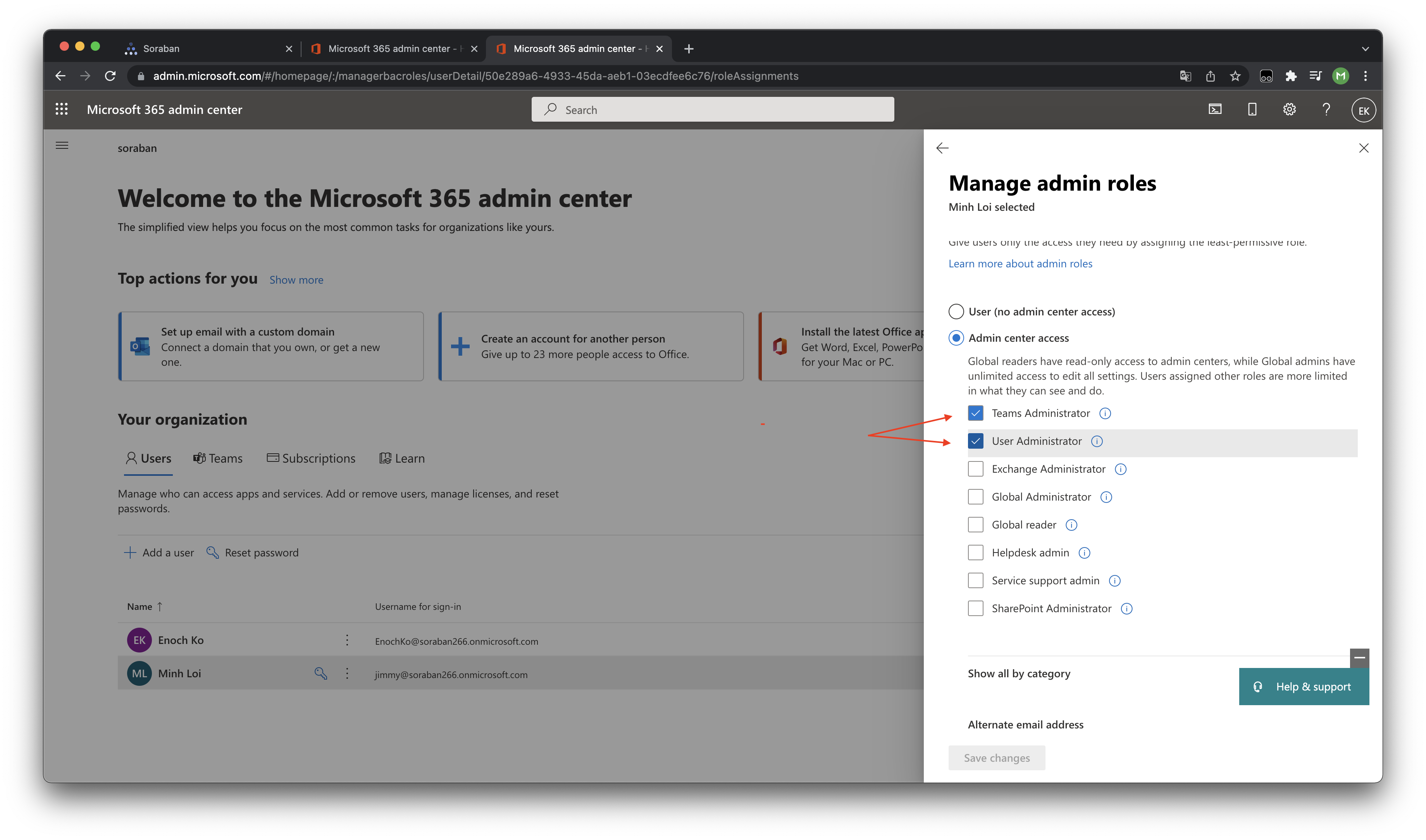Uncheck Teams Administrator checkbox
The image size is (1426, 840).
pyautogui.click(x=975, y=413)
